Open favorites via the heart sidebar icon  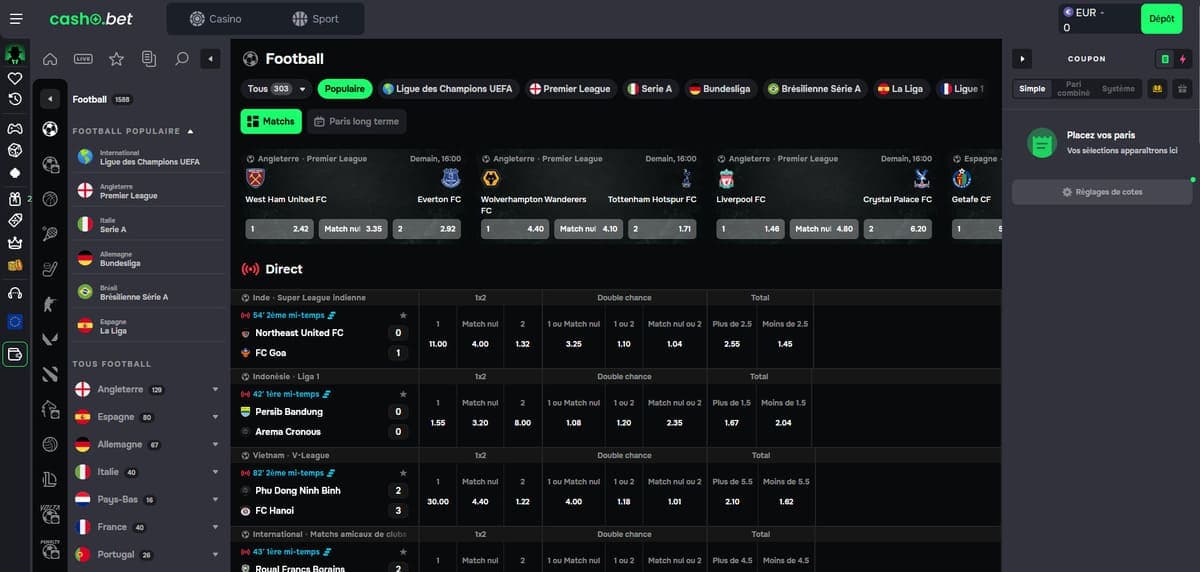point(15,77)
